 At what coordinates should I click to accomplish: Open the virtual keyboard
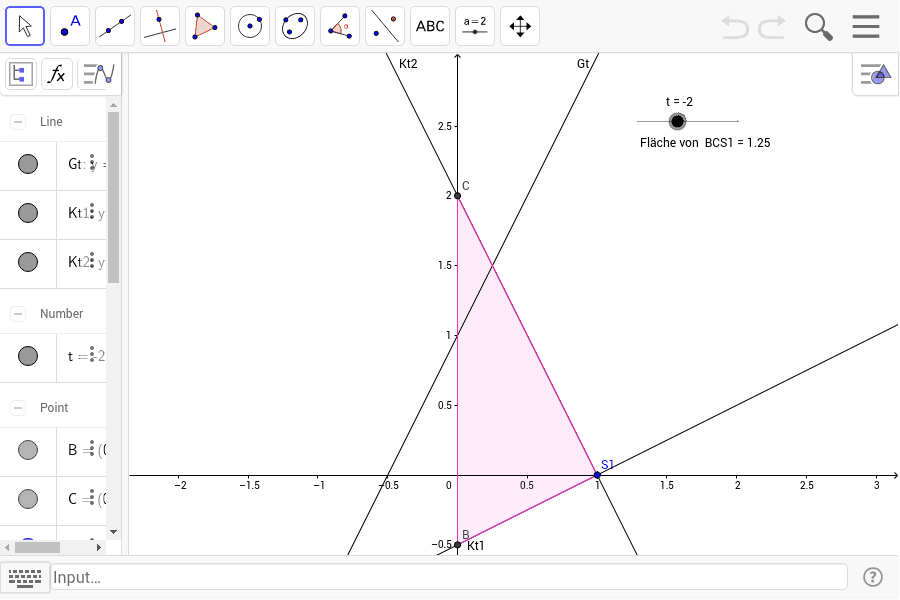(25, 577)
